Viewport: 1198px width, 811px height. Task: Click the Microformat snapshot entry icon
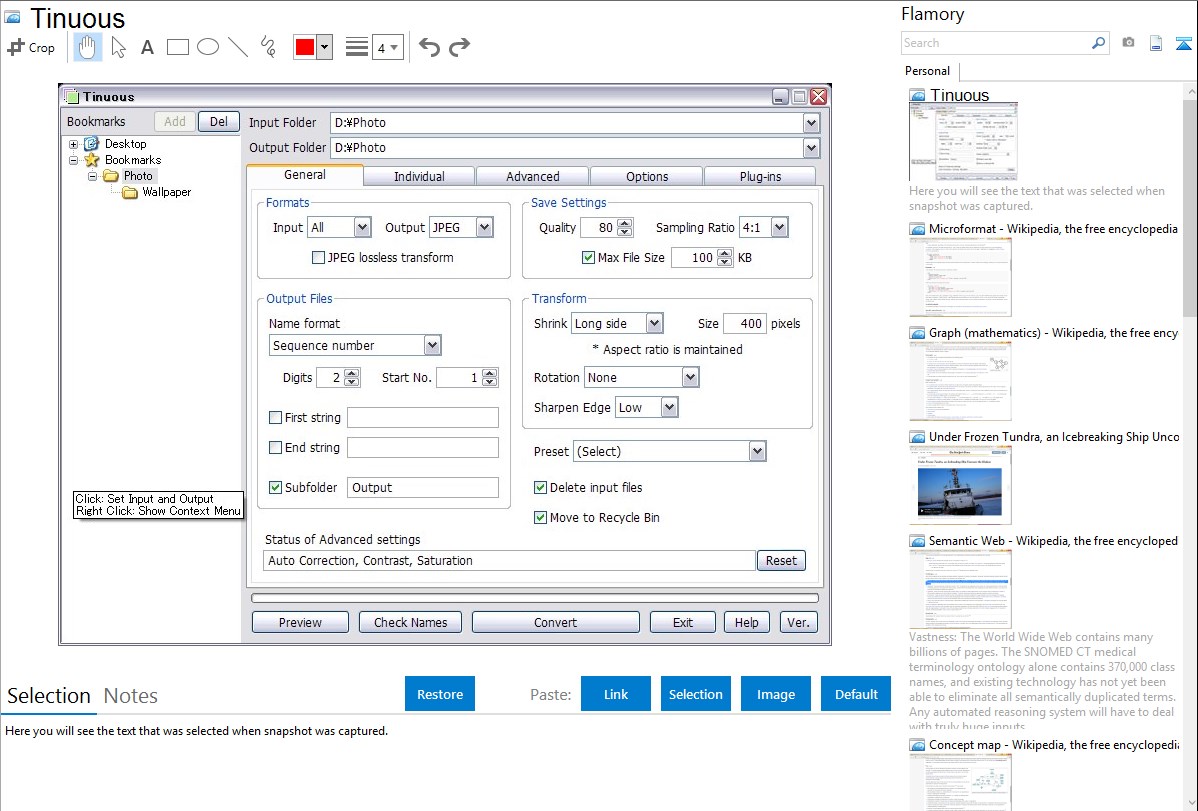pyautogui.click(x=917, y=229)
